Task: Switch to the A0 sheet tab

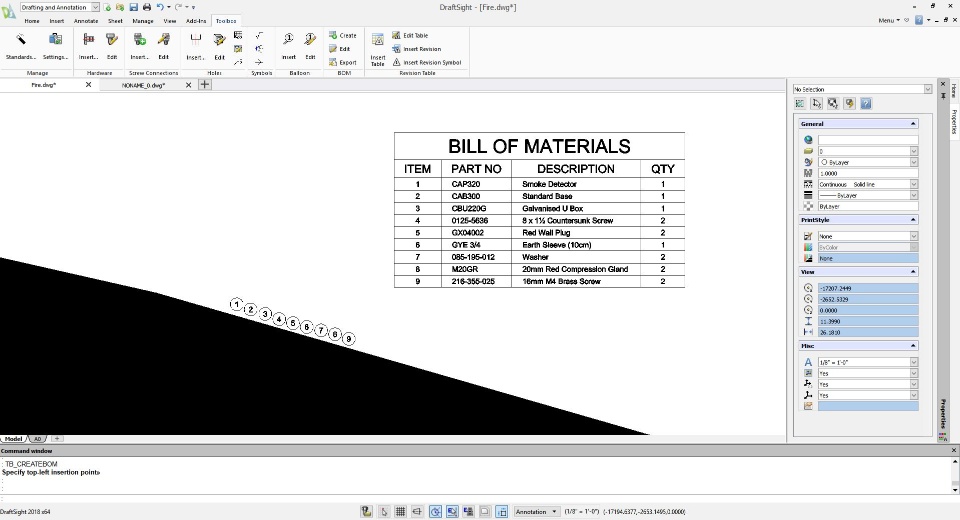Action: pos(37,439)
